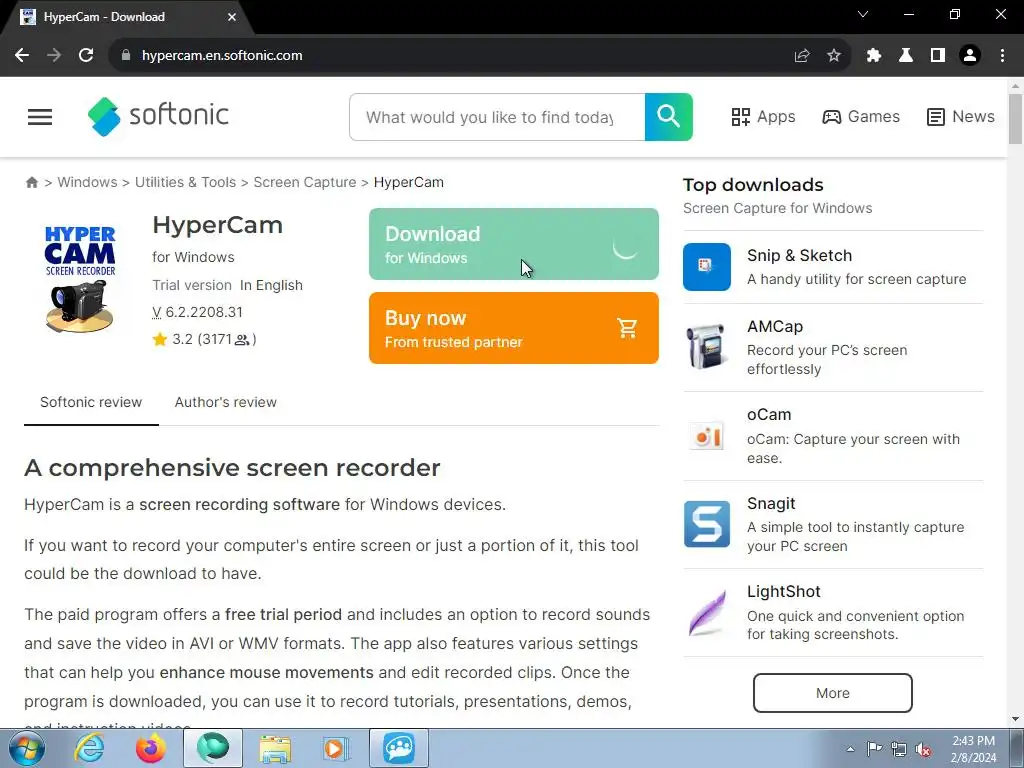
Task: Open the profile avatar icon
Action: [x=970, y=56]
